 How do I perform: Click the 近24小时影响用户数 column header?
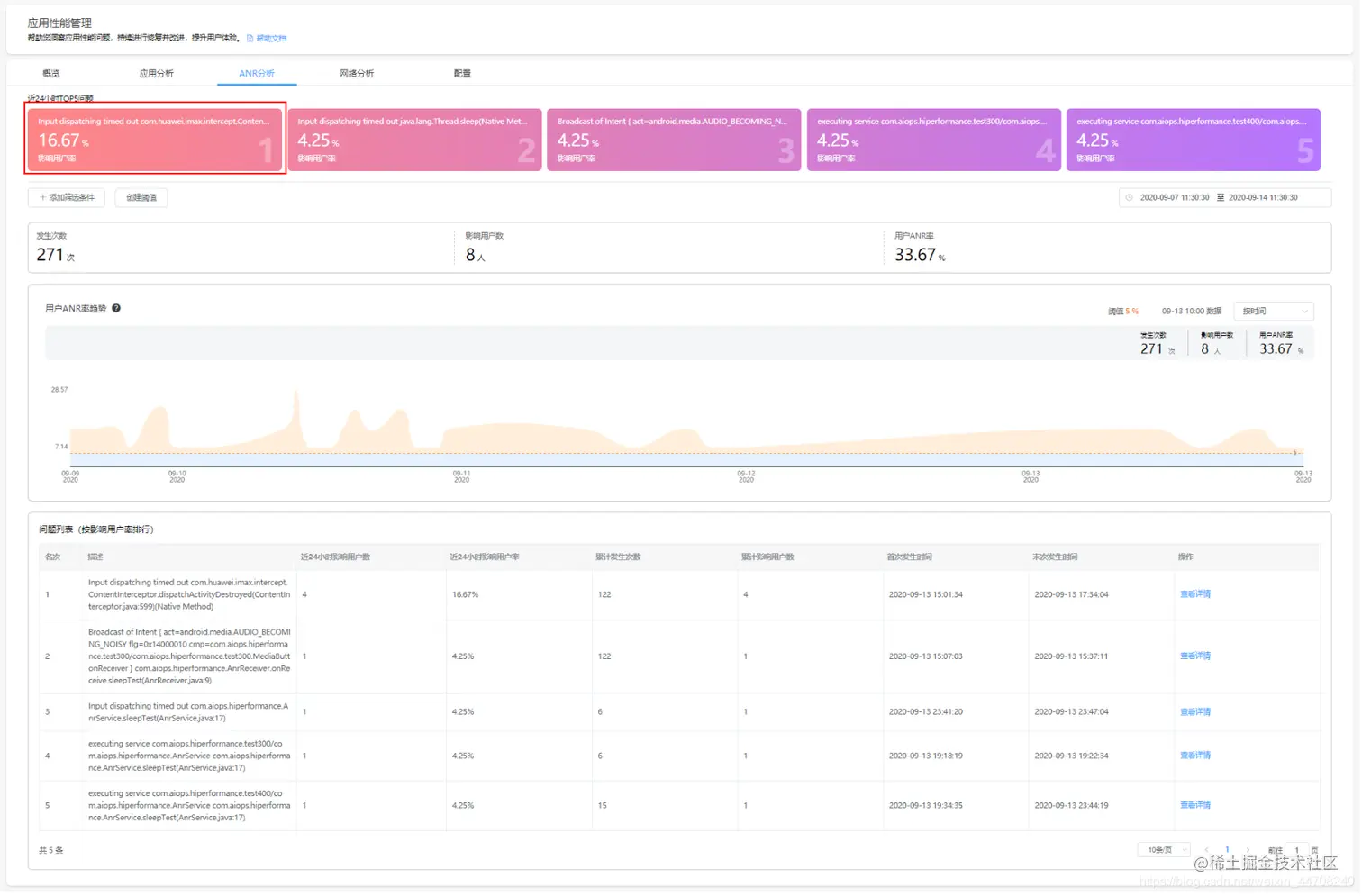[x=335, y=557]
